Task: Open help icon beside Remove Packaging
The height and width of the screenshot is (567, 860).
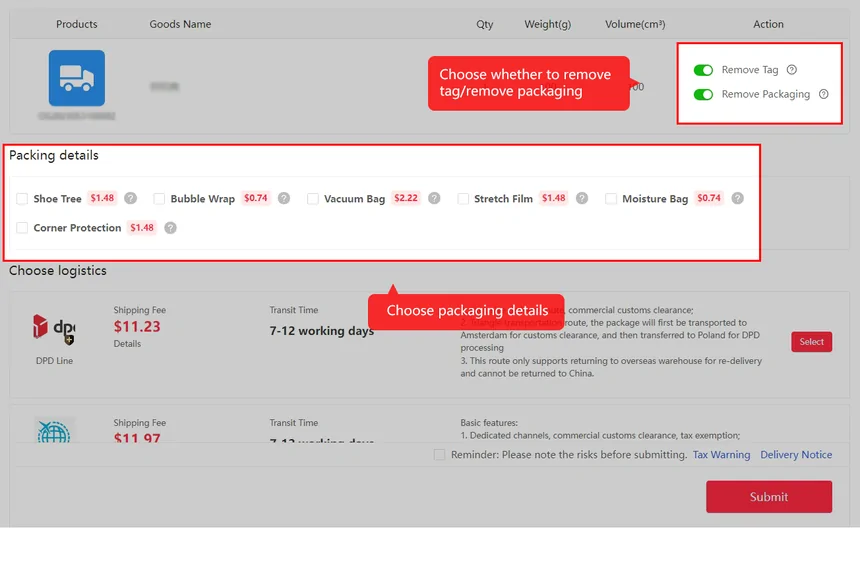Action: click(x=823, y=94)
